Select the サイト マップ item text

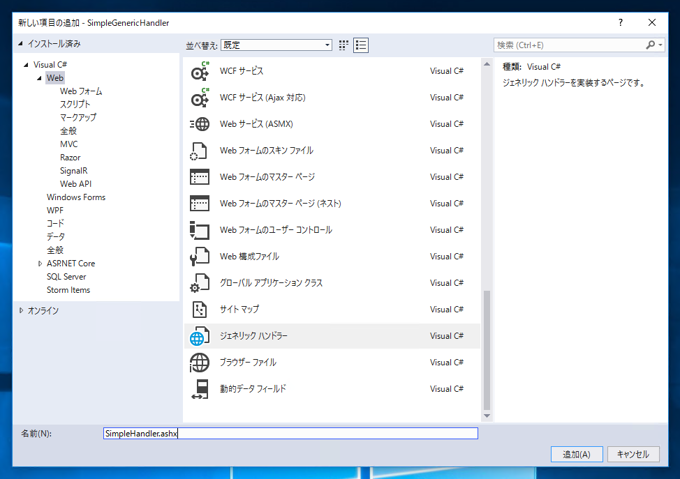point(239,310)
